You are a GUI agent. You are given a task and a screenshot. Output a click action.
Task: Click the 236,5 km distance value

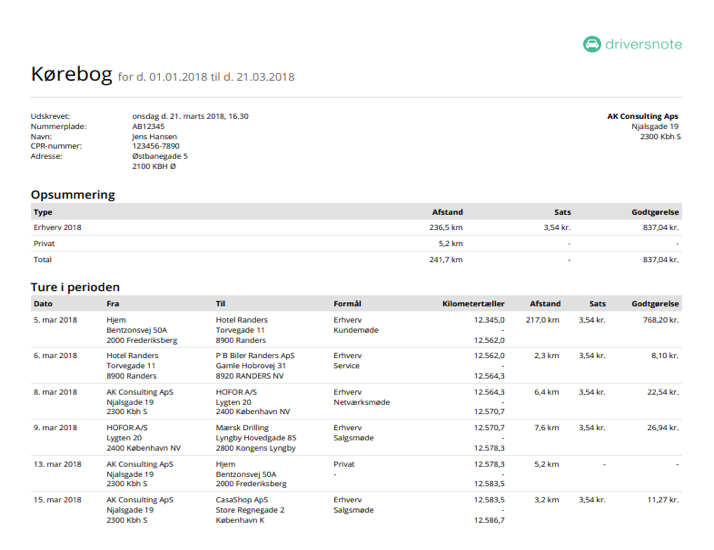pos(446,227)
